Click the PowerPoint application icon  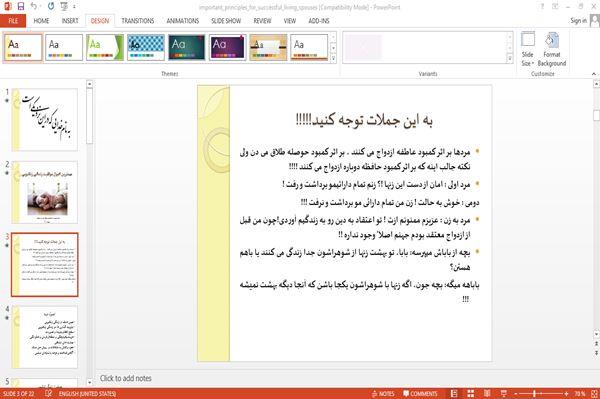(x=8, y=6)
